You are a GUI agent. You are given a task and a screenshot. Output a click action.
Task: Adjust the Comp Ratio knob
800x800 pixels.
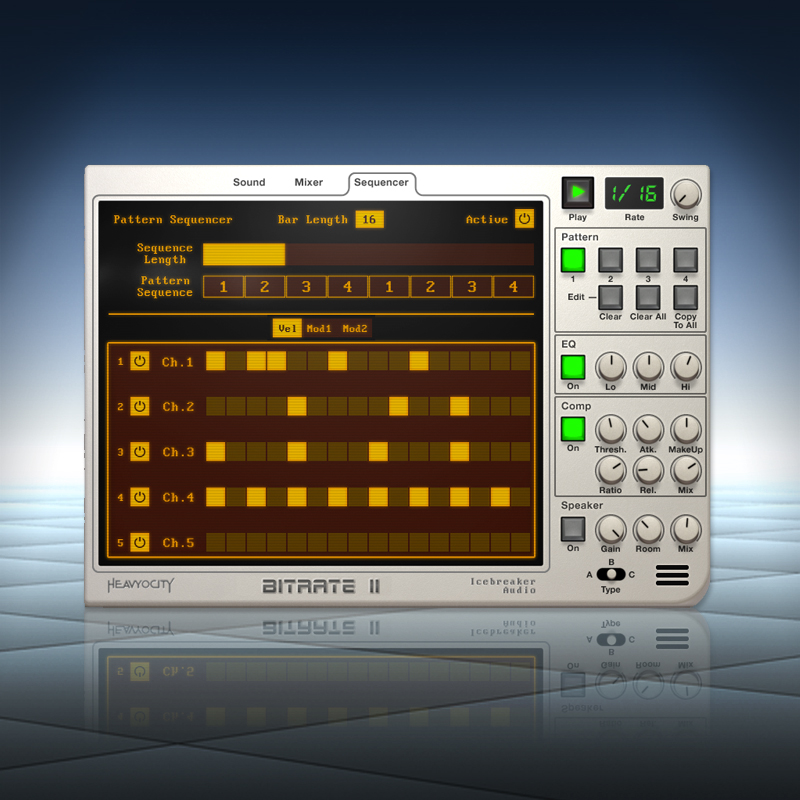pos(611,470)
